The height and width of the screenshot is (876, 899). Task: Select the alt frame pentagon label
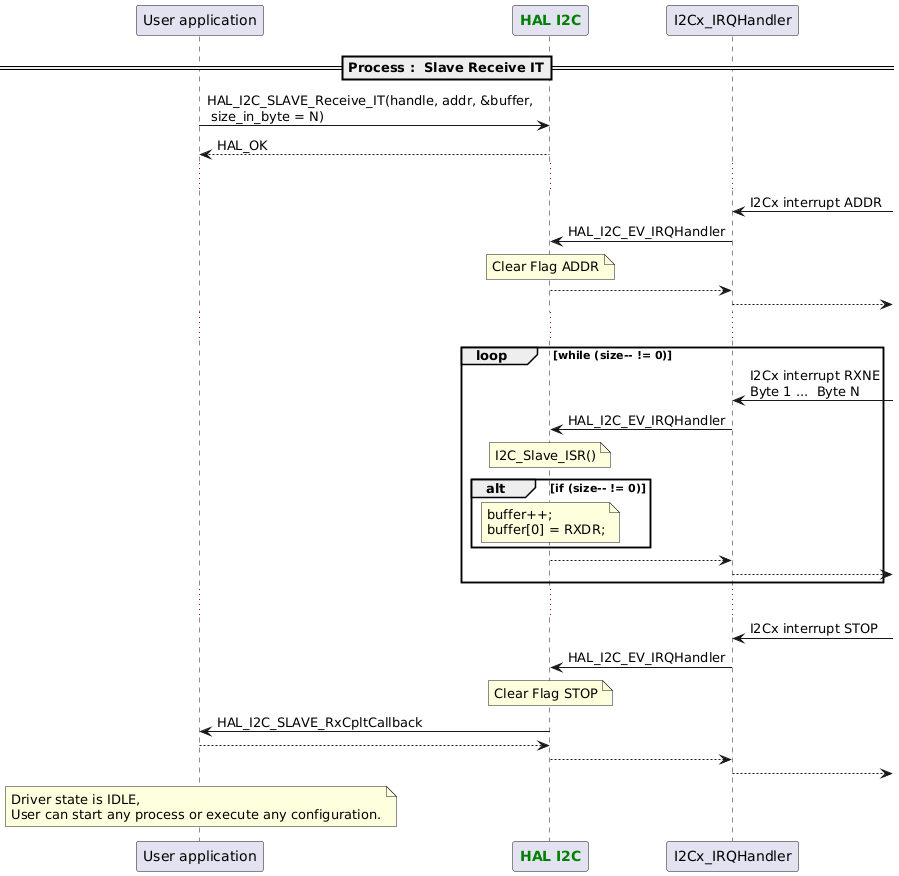[x=501, y=488]
